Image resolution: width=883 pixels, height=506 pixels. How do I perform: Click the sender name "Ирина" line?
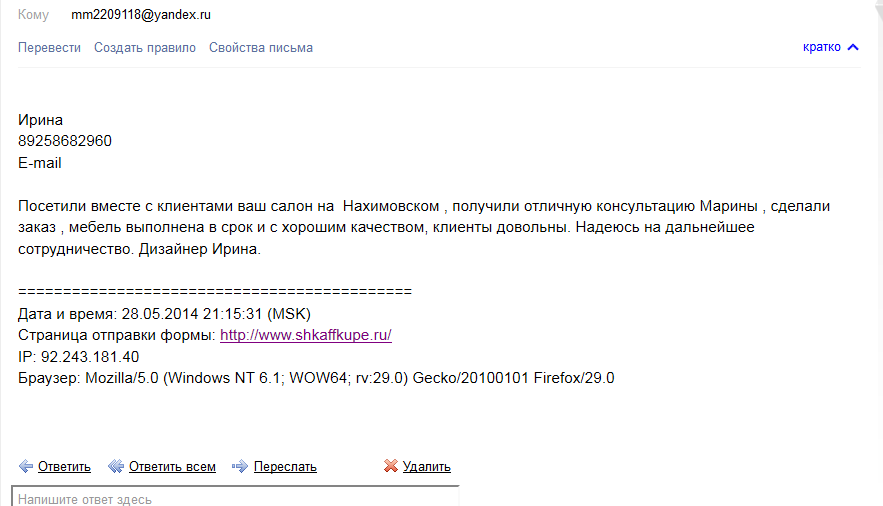click(41, 120)
